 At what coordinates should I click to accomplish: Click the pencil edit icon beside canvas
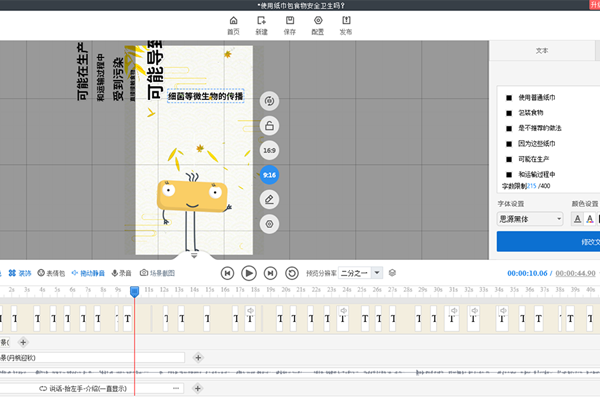click(269, 199)
